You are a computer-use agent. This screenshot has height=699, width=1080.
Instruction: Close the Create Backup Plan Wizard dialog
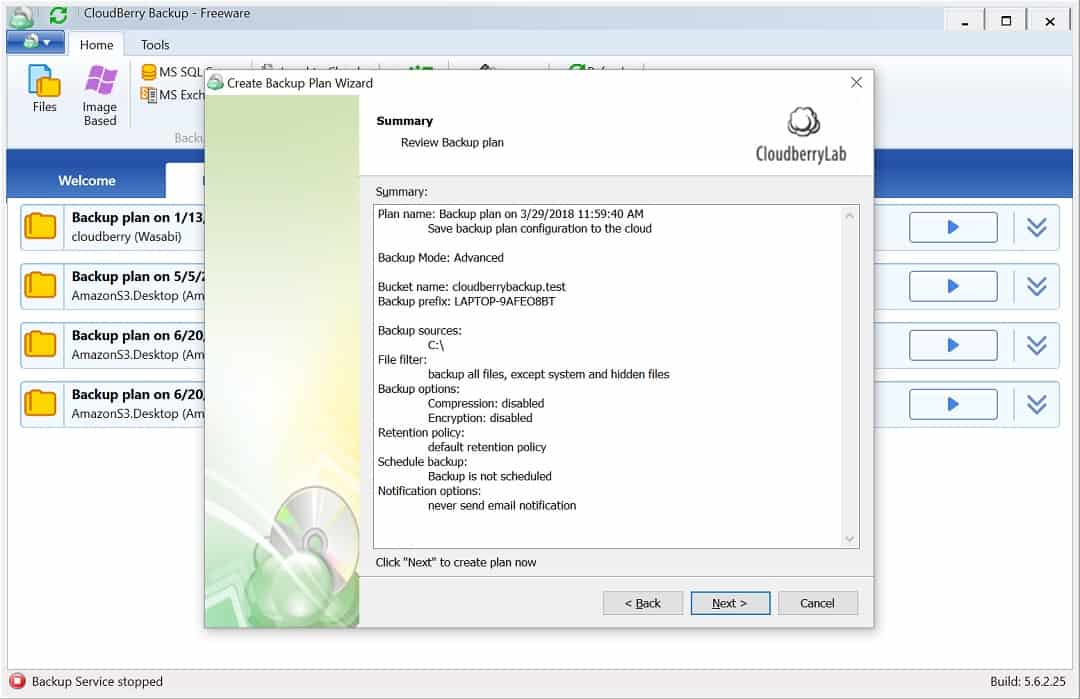[x=856, y=83]
